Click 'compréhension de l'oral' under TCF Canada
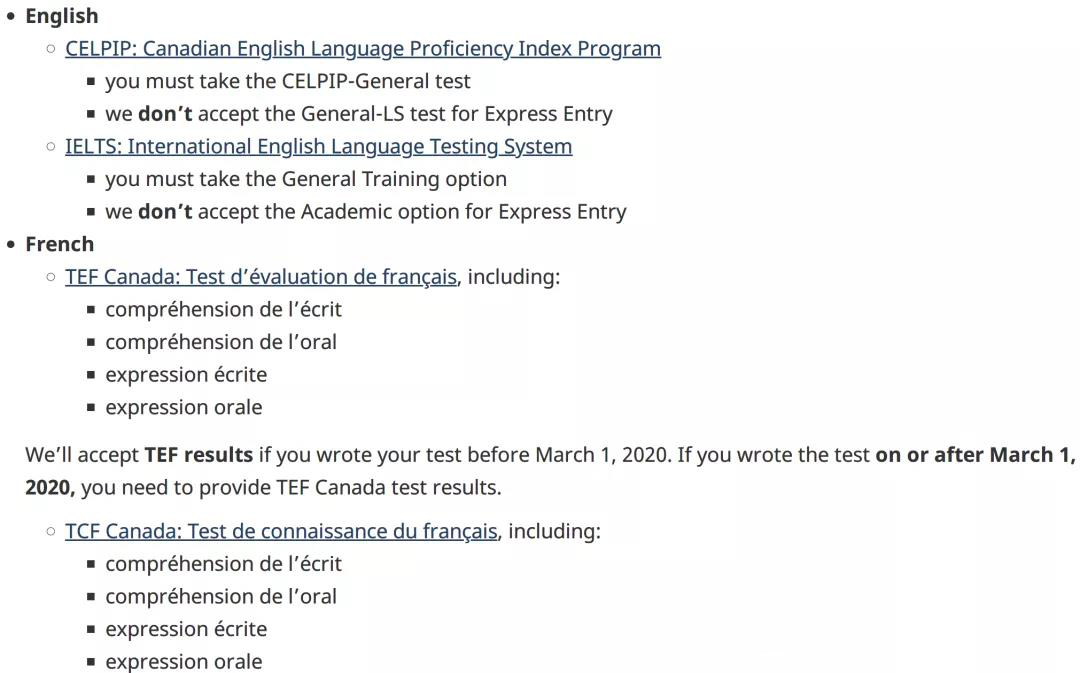1080x673 pixels. pyautogui.click(x=221, y=597)
